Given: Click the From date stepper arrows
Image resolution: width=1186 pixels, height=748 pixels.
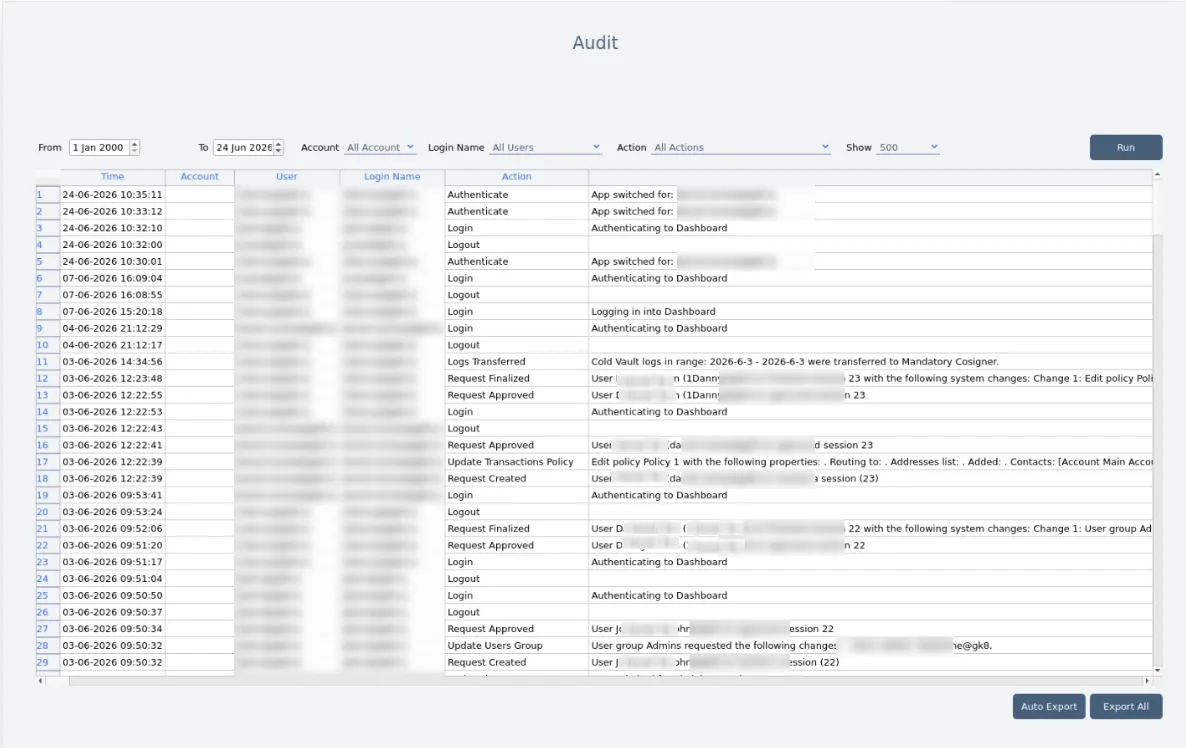Looking at the screenshot, I should click(x=135, y=147).
